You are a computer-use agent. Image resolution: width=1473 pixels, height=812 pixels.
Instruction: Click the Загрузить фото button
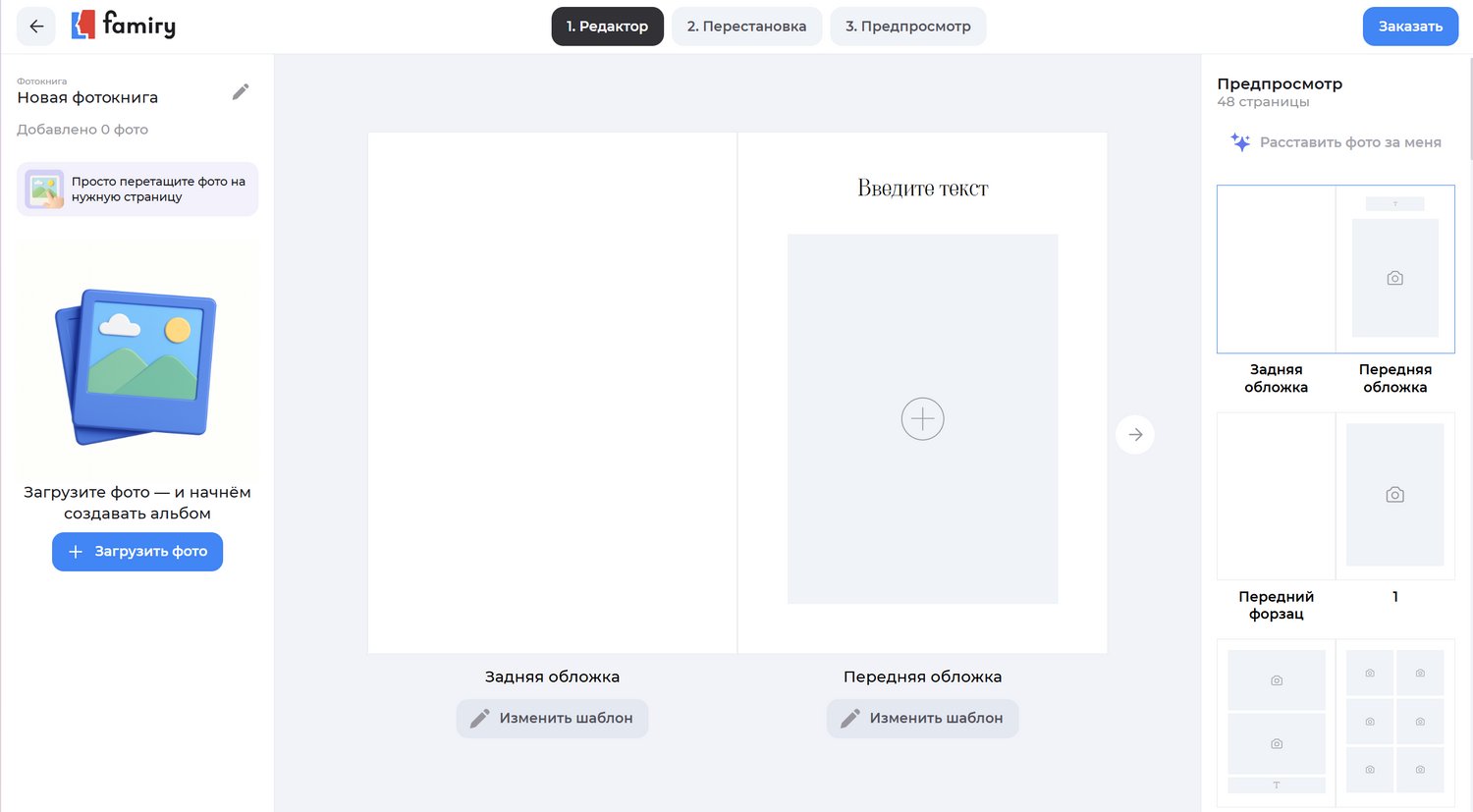(137, 552)
